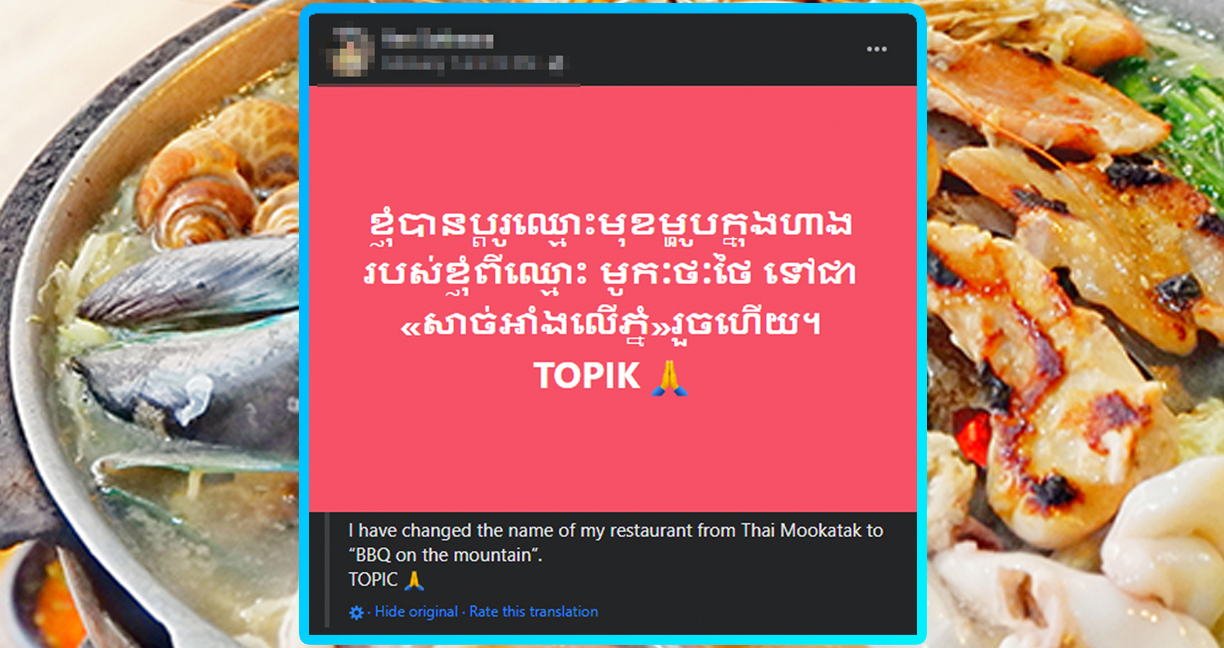Click the translated sentence about Thai Mookatak
Image resolution: width=1224 pixels, height=648 pixels.
(616, 531)
